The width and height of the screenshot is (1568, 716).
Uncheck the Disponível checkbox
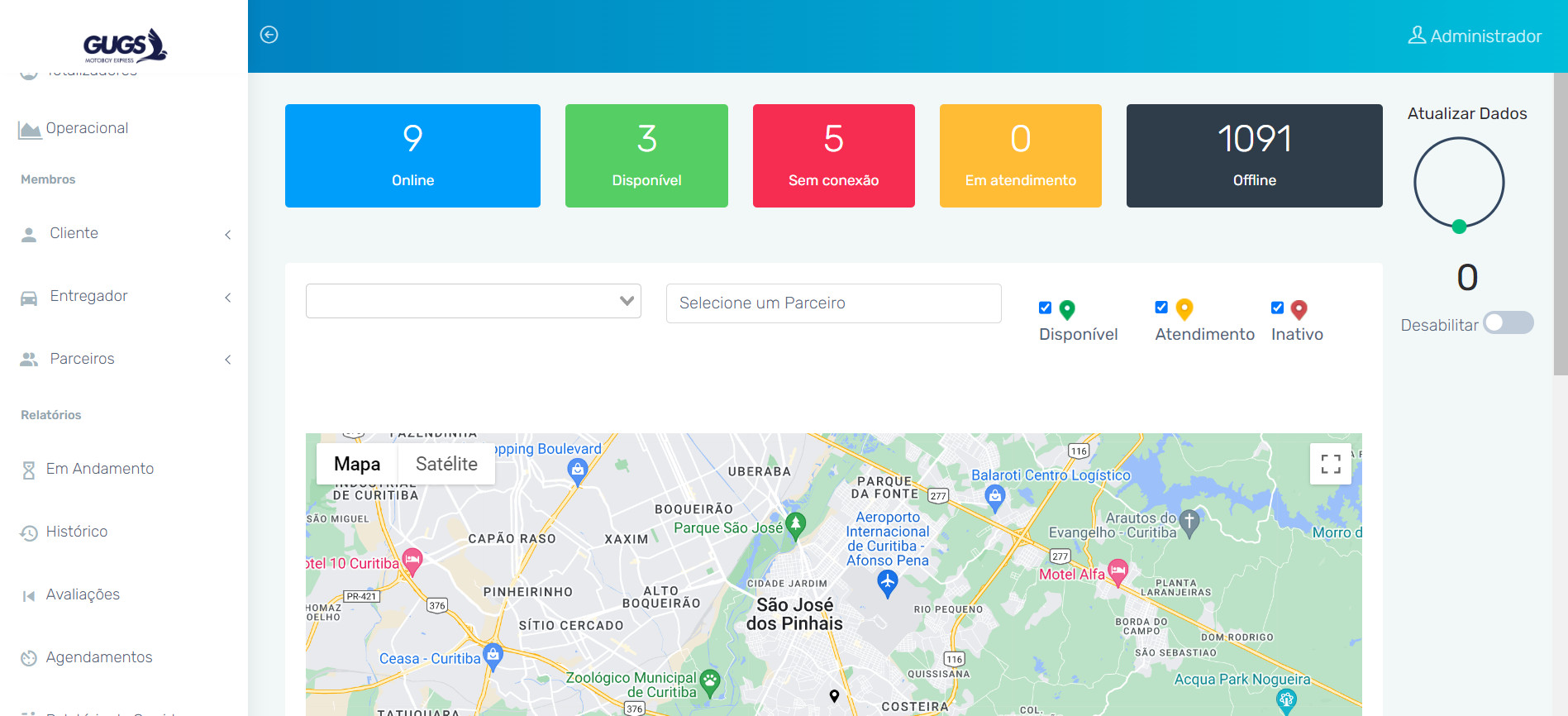[x=1046, y=308]
